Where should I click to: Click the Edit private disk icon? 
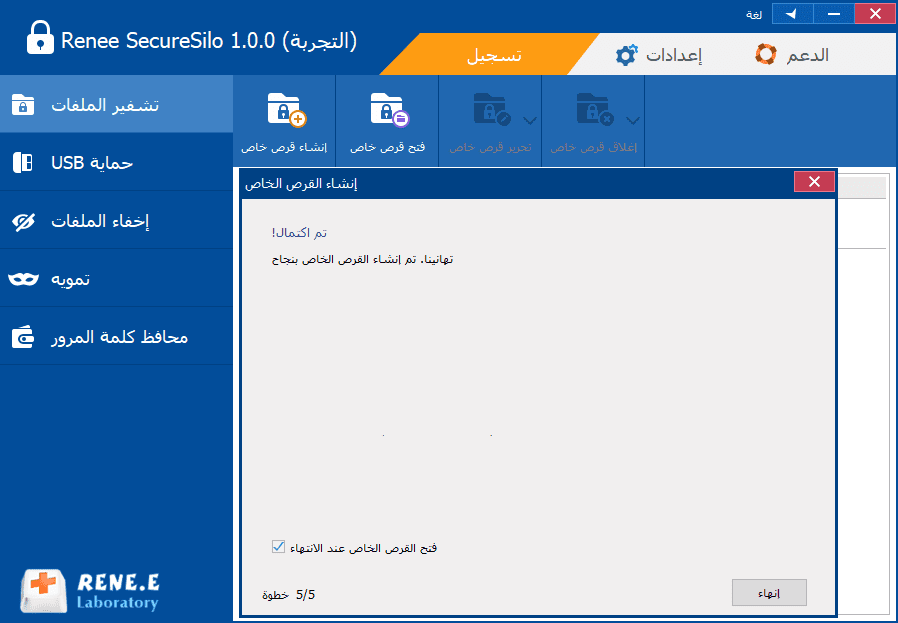tap(492, 110)
